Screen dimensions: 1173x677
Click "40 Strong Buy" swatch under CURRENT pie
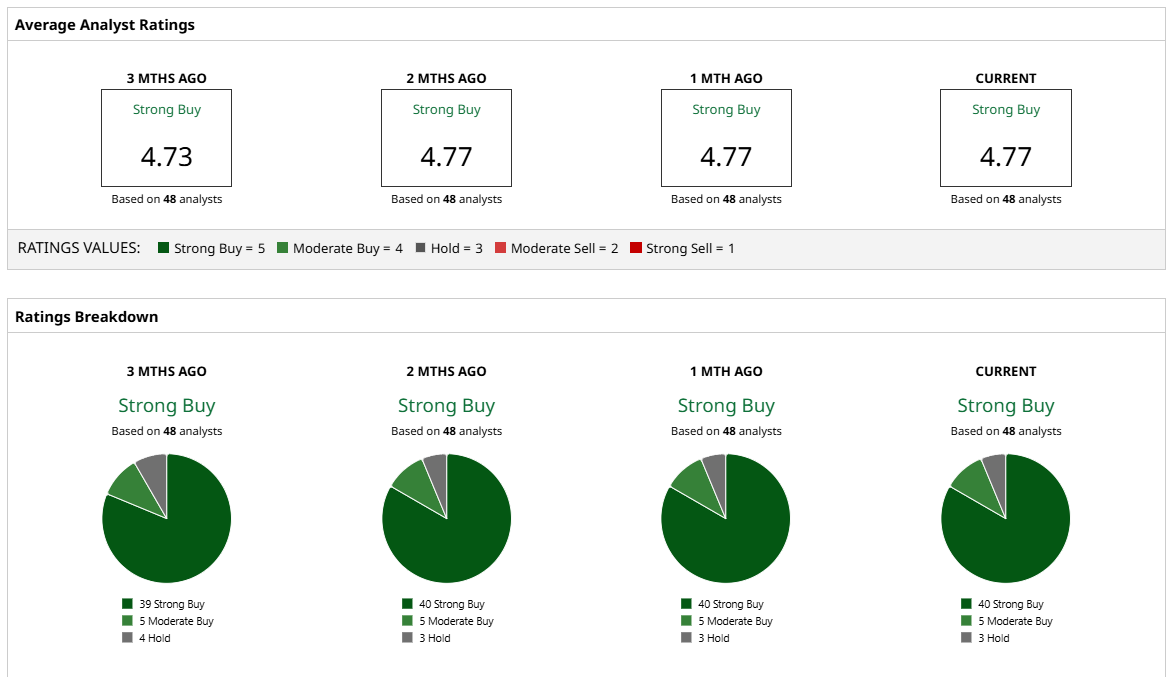pos(966,604)
